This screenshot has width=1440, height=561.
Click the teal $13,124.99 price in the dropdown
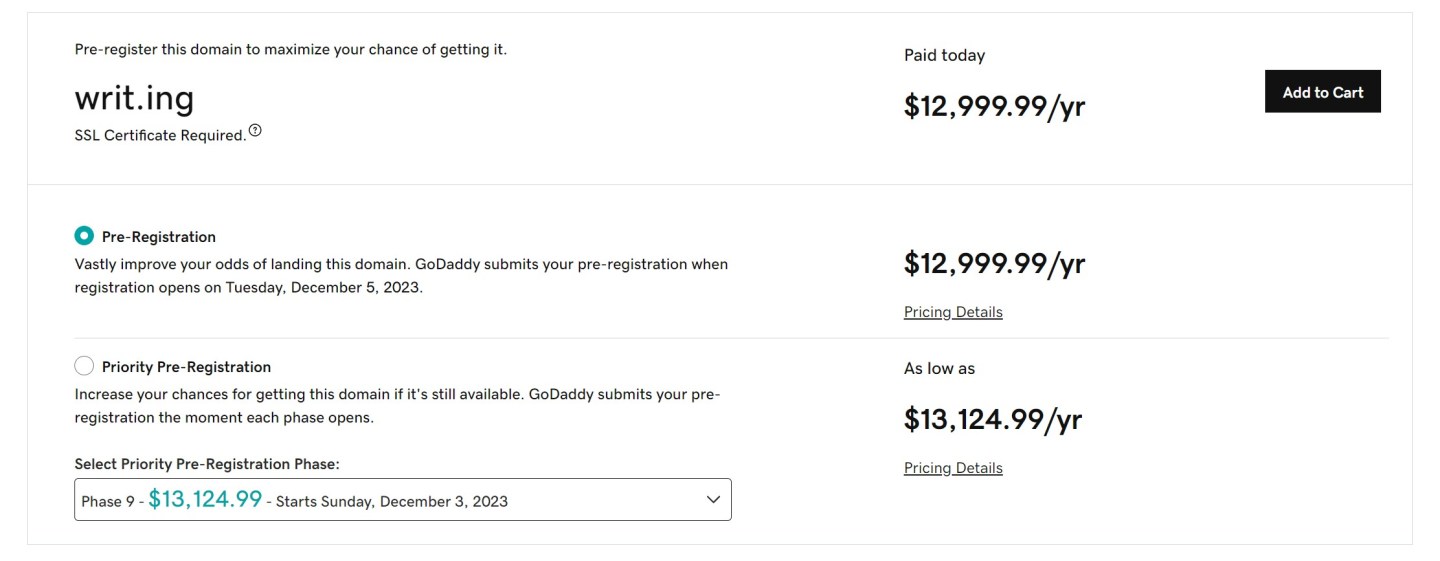(205, 499)
